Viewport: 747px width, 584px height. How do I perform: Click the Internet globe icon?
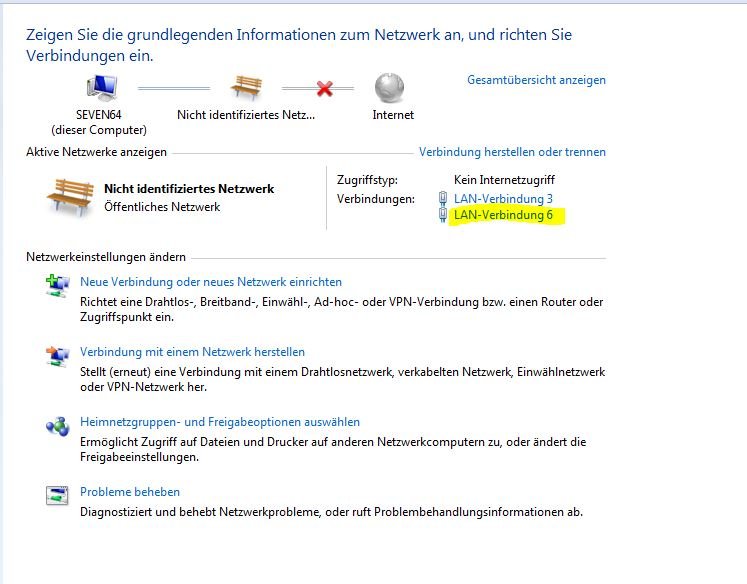coord(389,88)
